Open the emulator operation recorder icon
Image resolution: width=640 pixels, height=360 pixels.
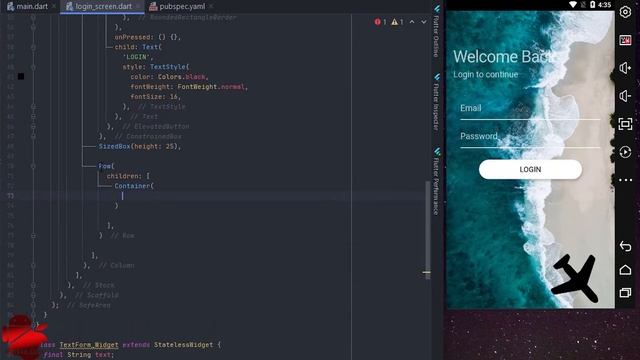pos(625,152)
